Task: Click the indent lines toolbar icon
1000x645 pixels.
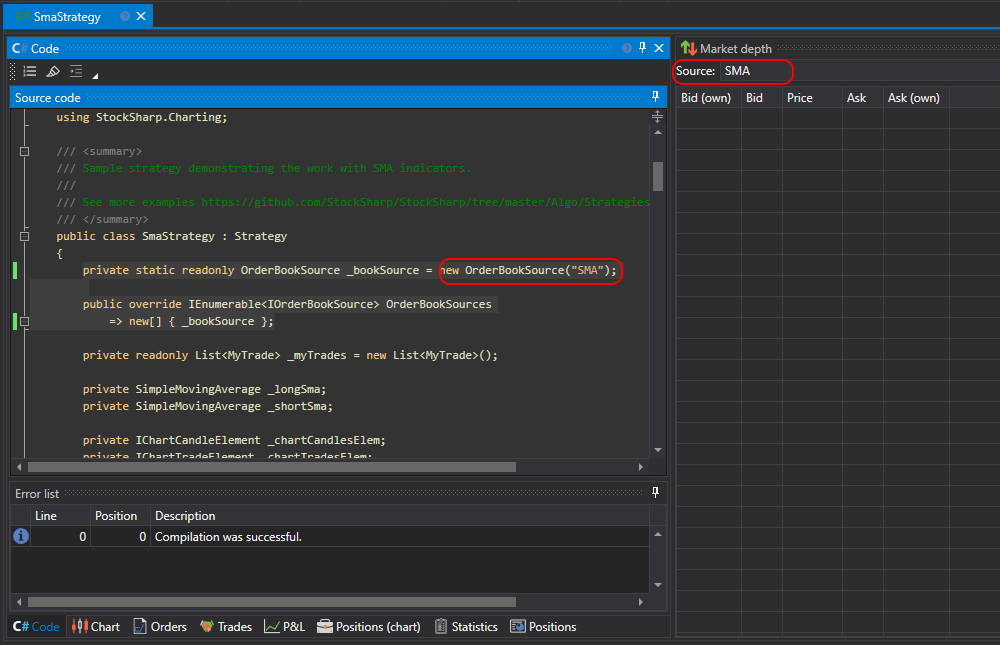Action: pyautogui.click(x=76, y=71)
